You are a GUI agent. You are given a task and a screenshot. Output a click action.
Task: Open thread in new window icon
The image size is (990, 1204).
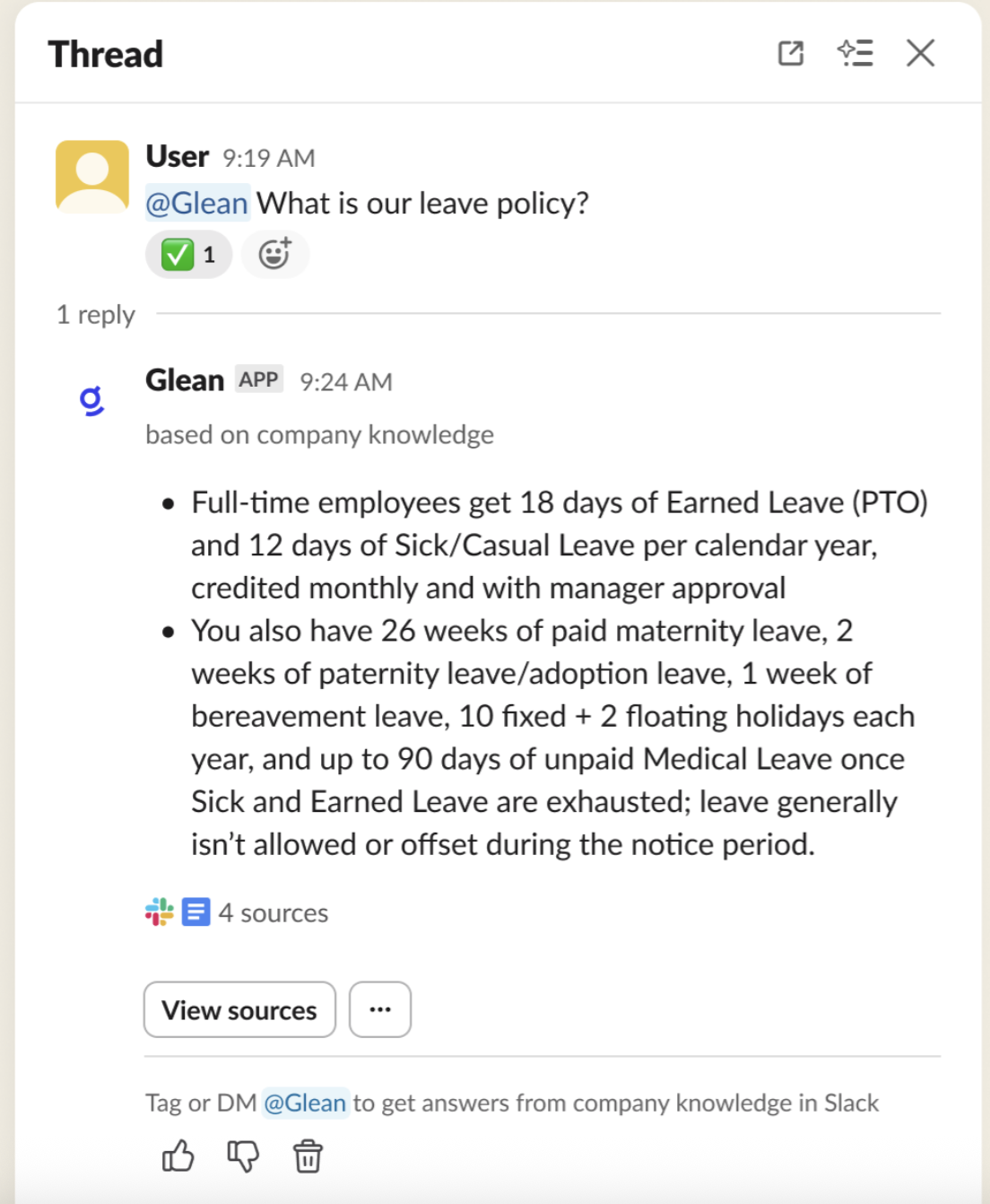(x=790, y=54)
